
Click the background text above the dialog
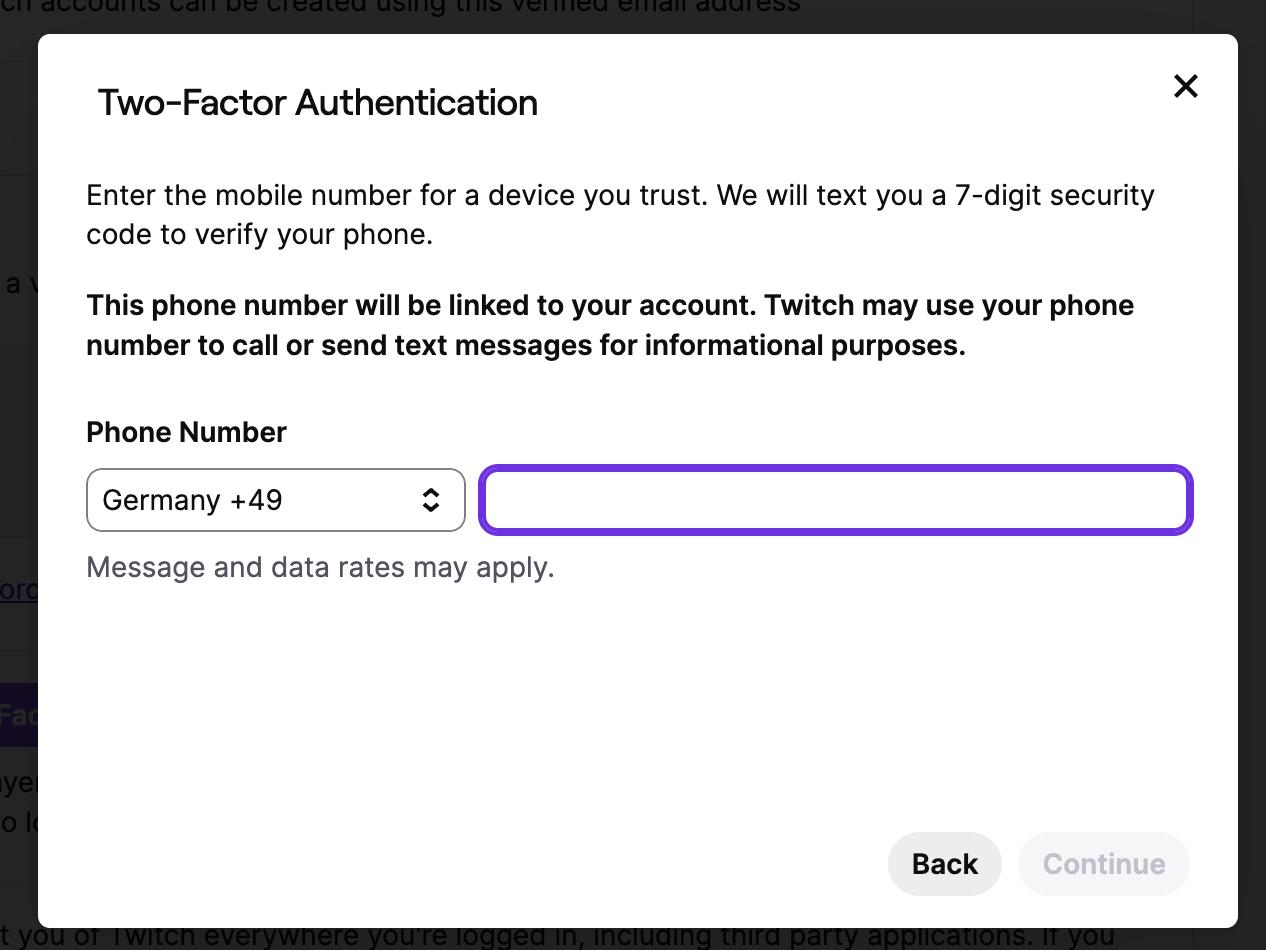(400, 8)
